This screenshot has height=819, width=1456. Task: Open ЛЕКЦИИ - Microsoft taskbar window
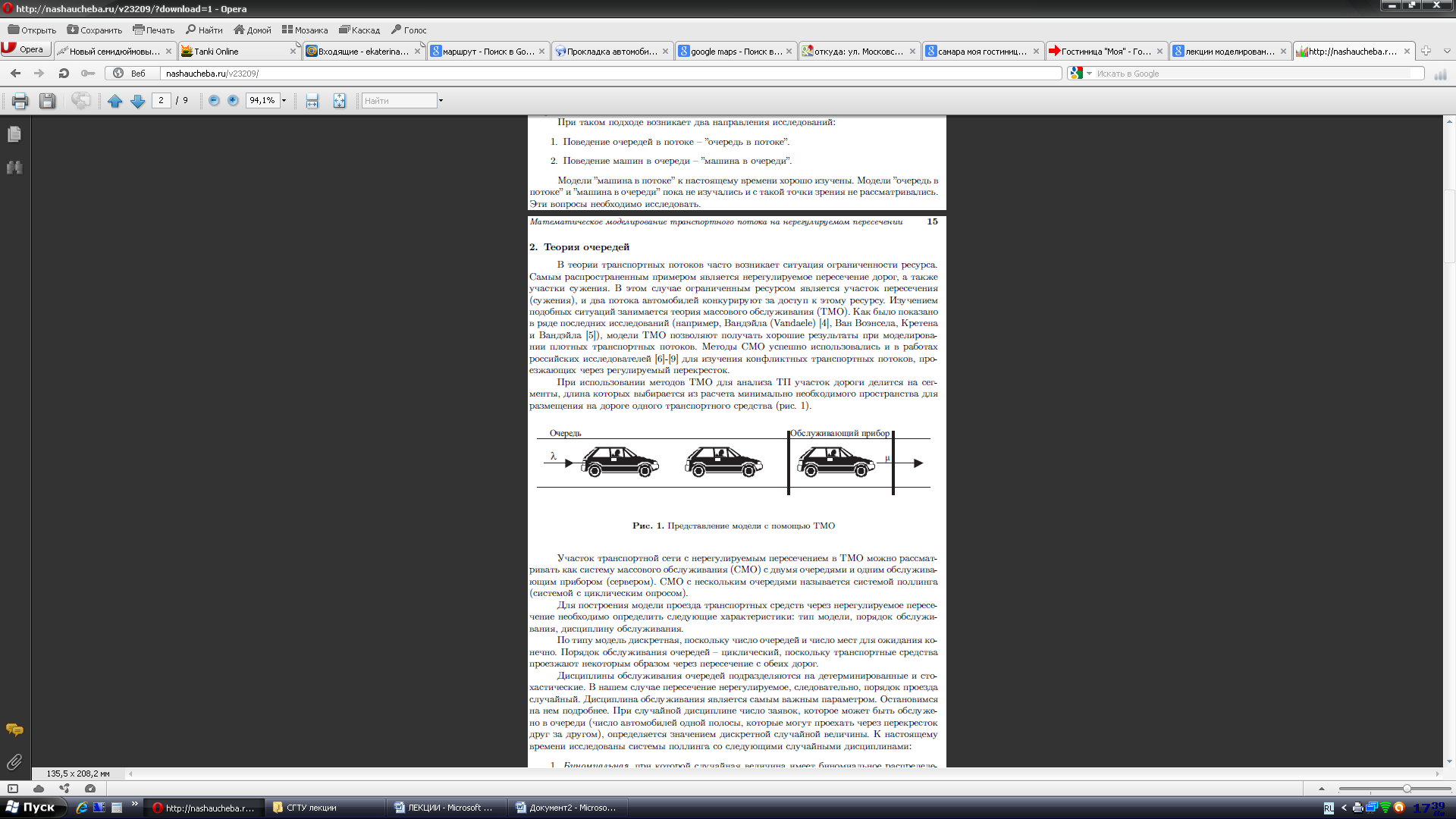coord(447,808)
